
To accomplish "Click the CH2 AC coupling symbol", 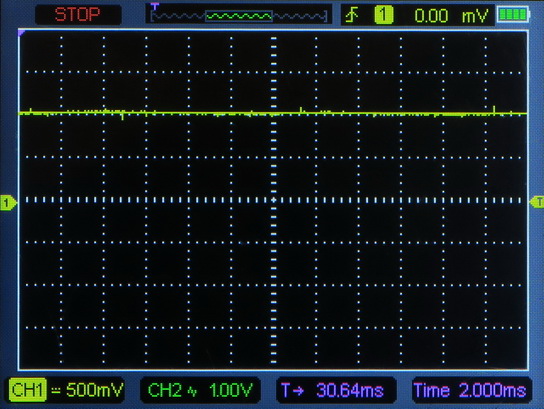I will [x=192, y=391].
